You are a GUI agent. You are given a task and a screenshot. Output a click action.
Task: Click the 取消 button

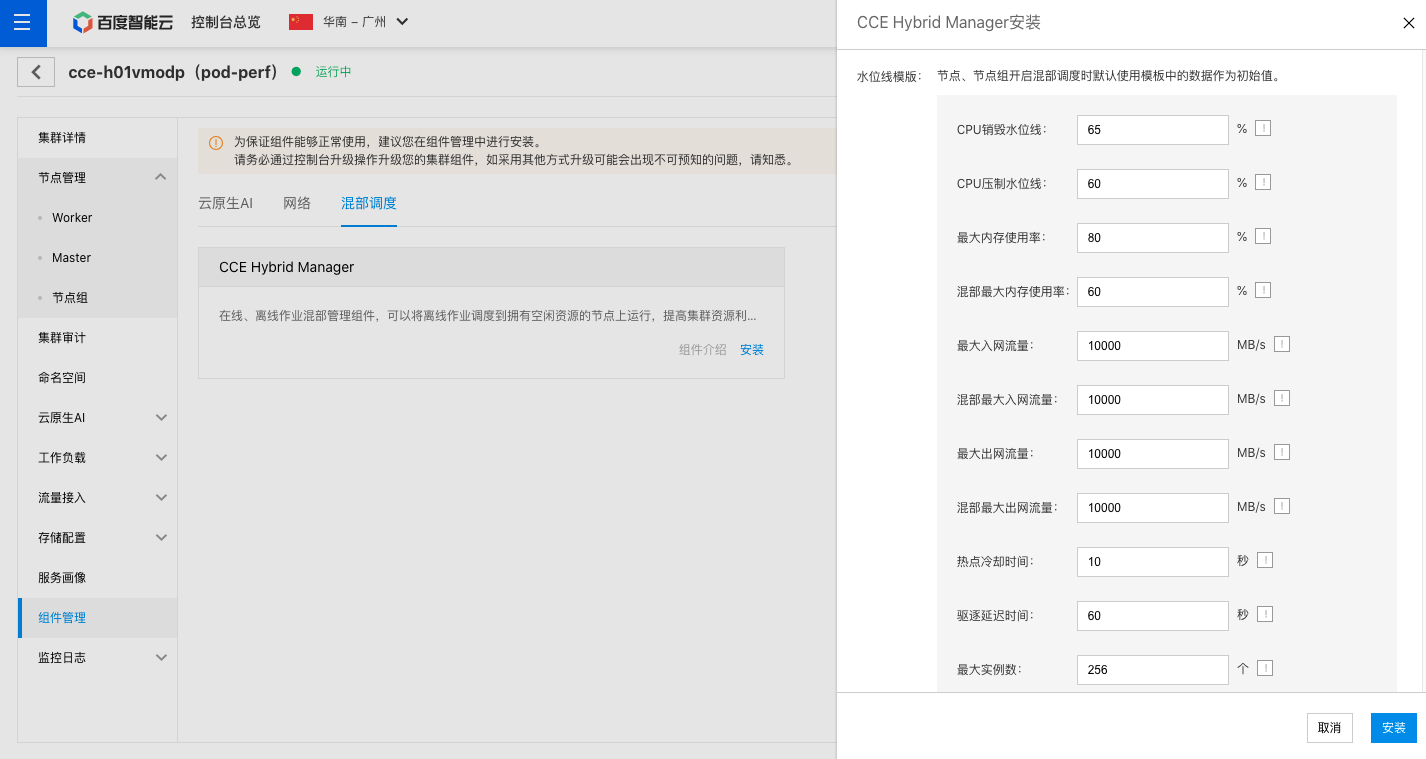click(1329, 727)
